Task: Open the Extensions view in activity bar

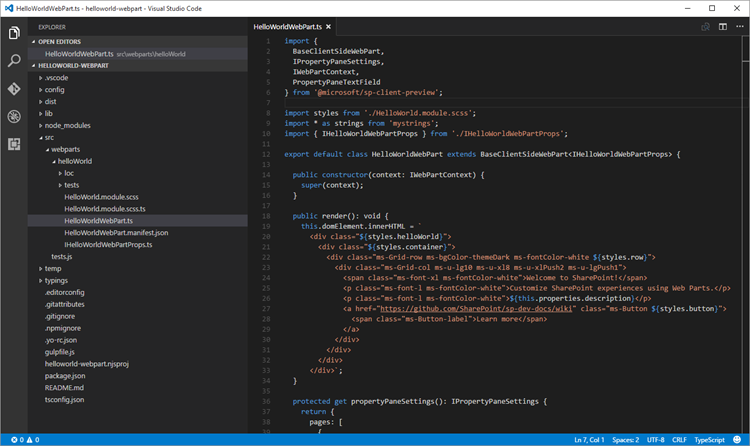Action: pos(14,144)
